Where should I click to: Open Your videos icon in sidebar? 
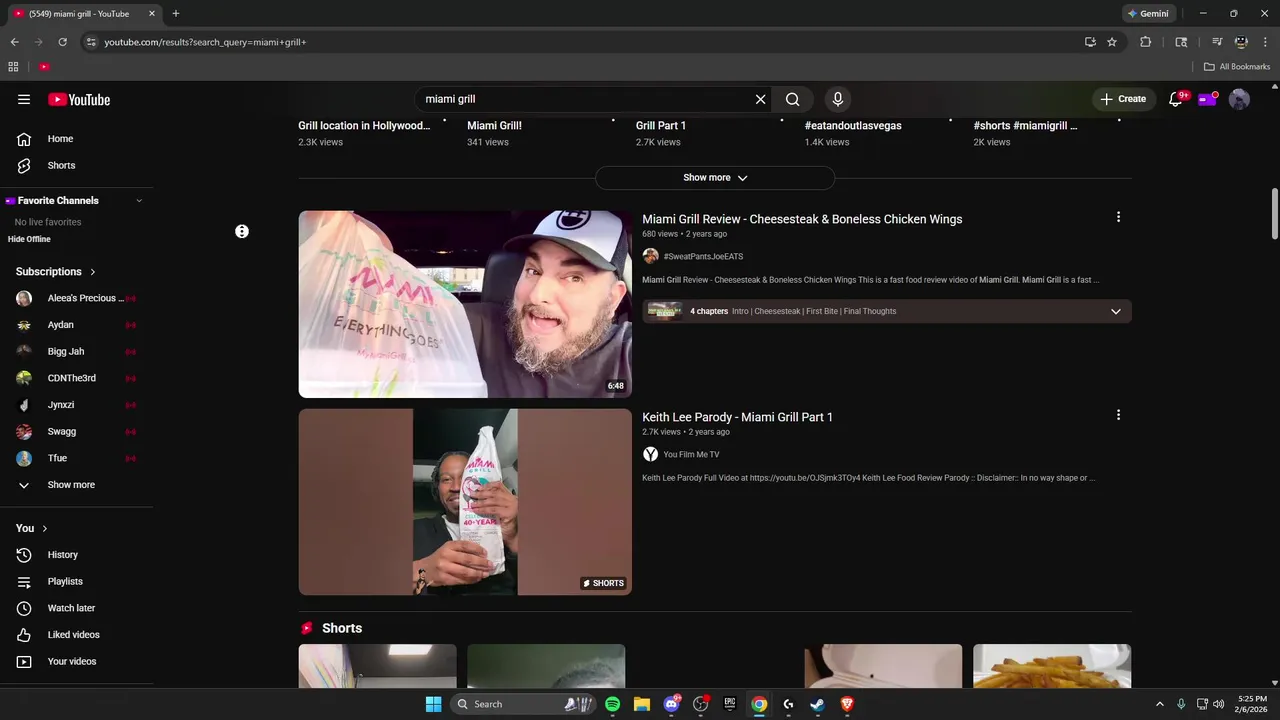click(x=24, y=661)
